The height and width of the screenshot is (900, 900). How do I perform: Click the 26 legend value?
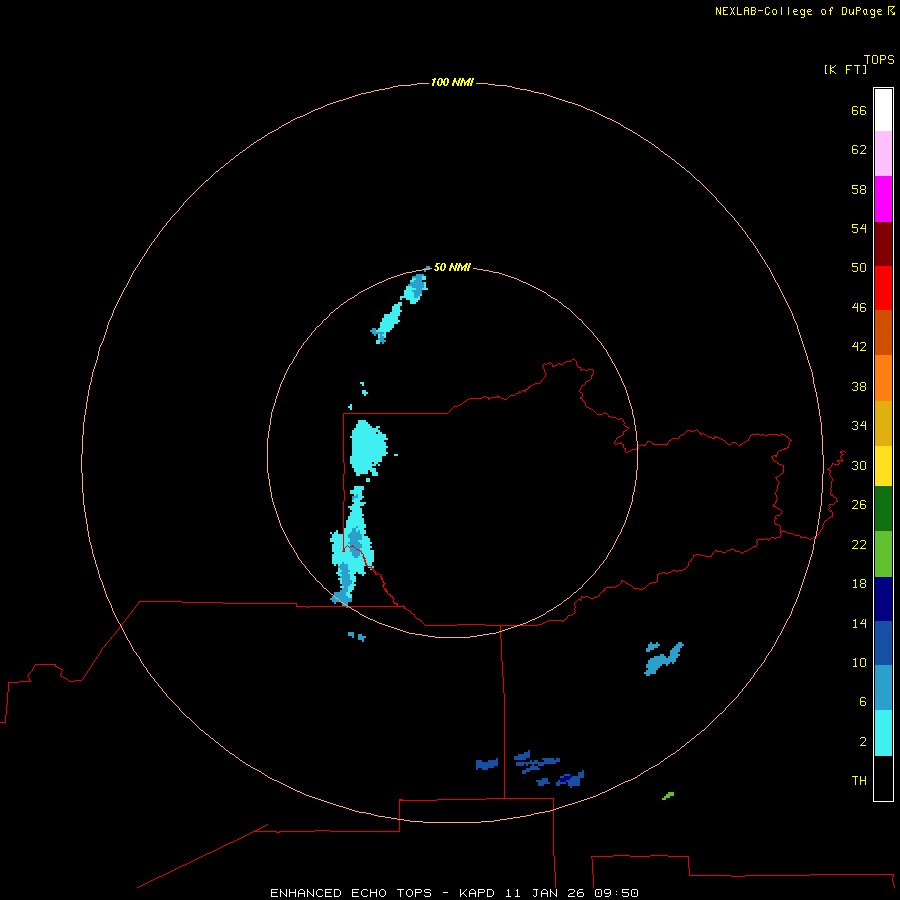pos(859,505)
